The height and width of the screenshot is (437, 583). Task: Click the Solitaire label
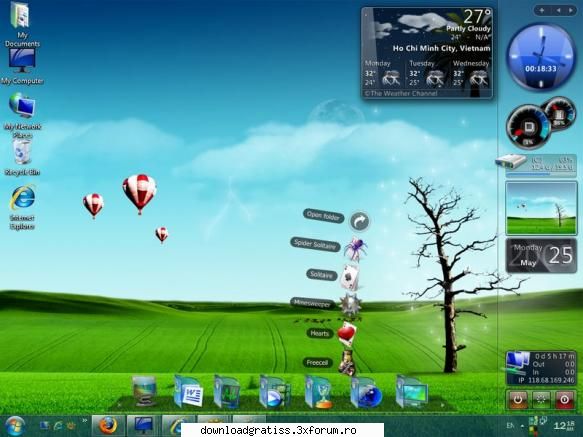(x=321, y=275)
